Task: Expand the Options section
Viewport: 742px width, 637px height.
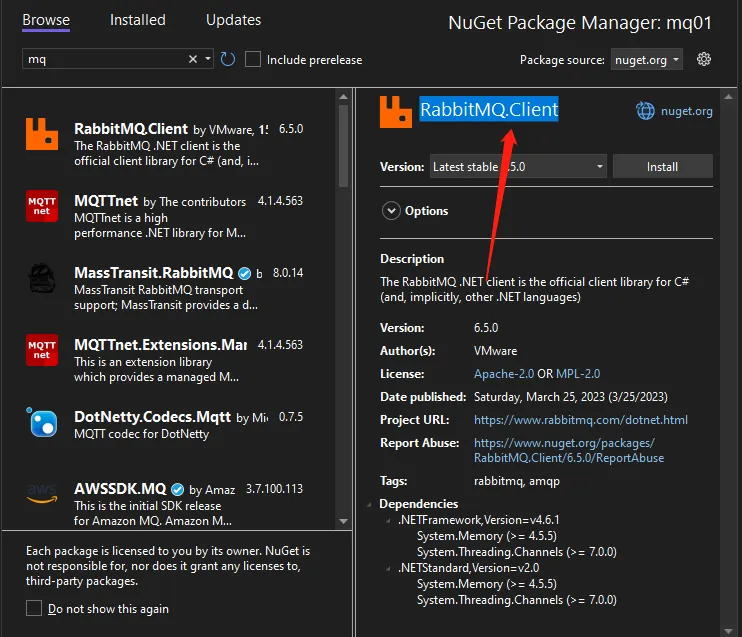Action: pos(391,211)
